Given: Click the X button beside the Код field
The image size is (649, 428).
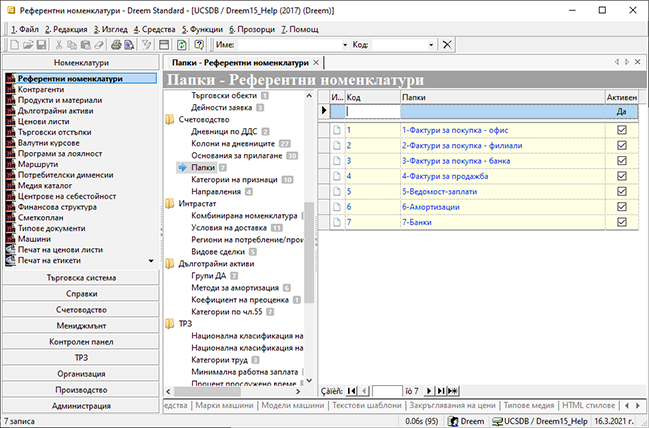Looking at the screenshot, I should (447, 45).
